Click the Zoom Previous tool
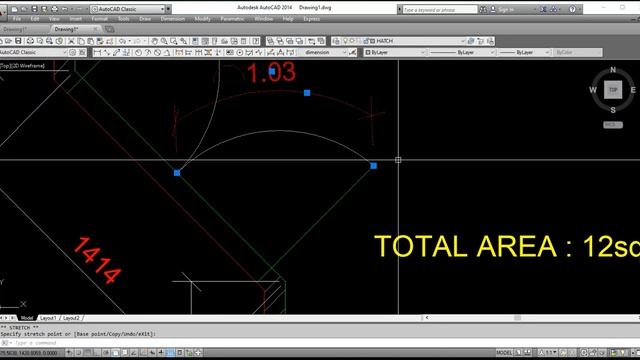This screenshot has height=360, width=640. point(184,41)
